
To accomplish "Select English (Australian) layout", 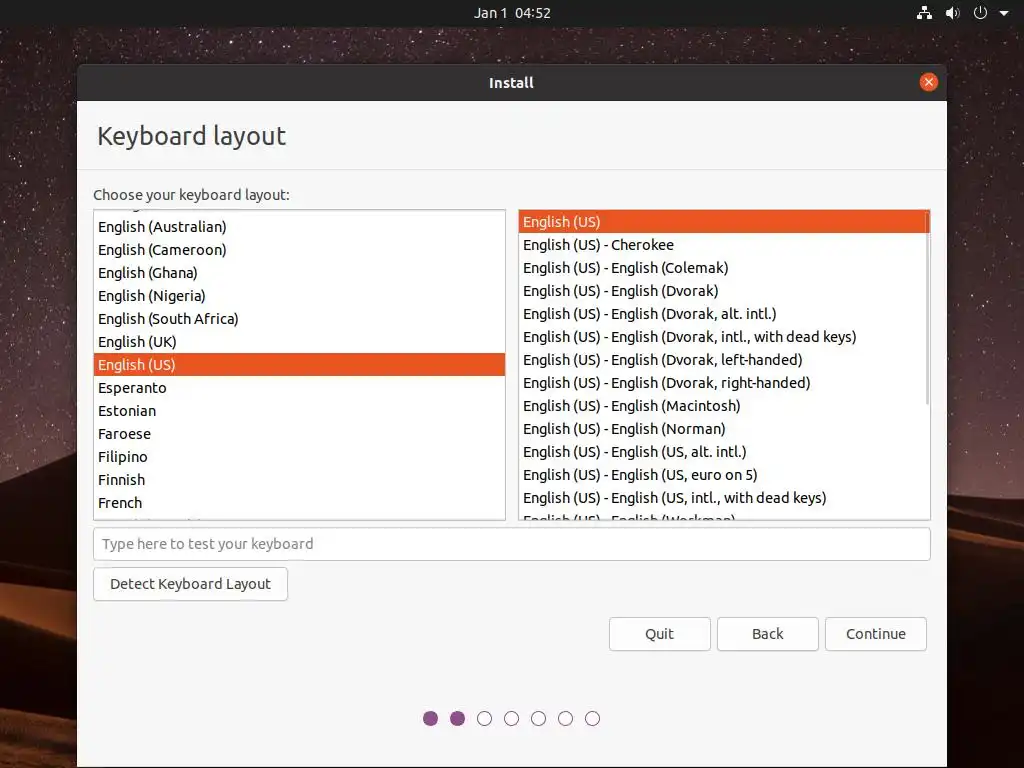I will pos(299,227).
